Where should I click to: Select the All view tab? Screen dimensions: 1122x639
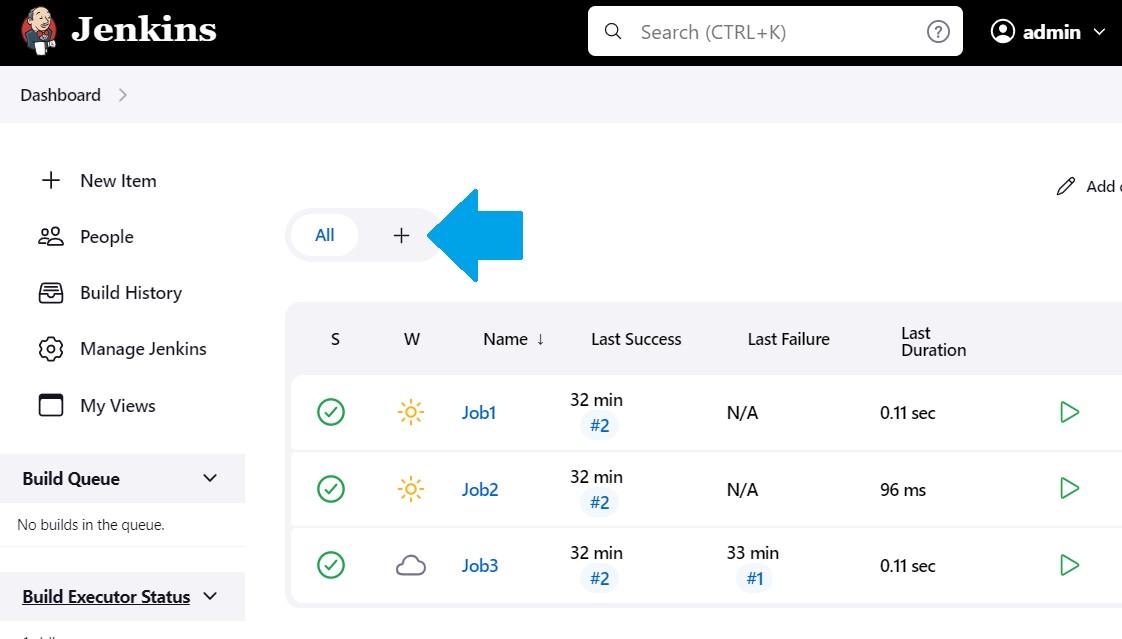point(325,235)
